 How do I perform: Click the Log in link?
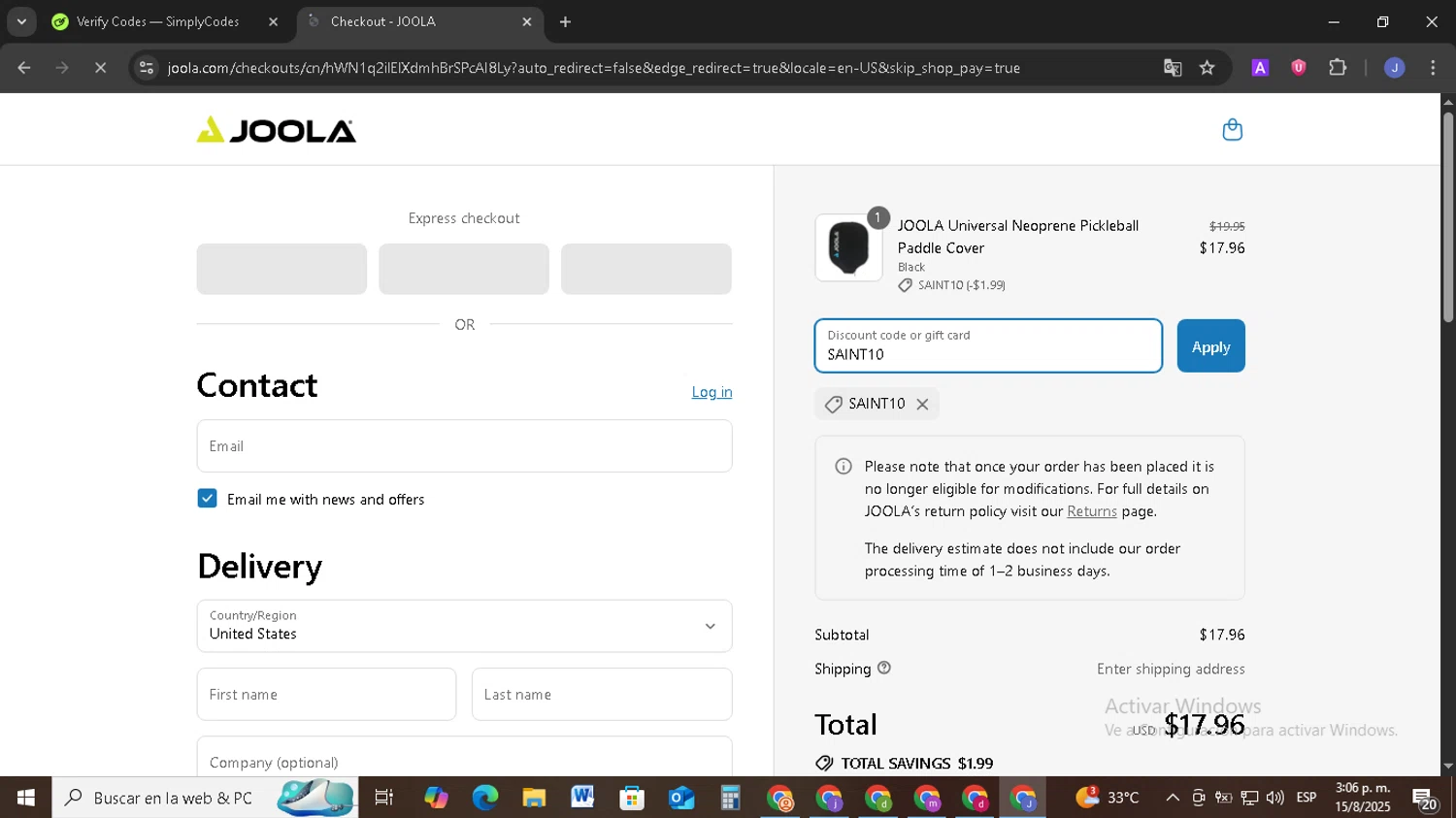pyautogui.click(x=711, y=392)
